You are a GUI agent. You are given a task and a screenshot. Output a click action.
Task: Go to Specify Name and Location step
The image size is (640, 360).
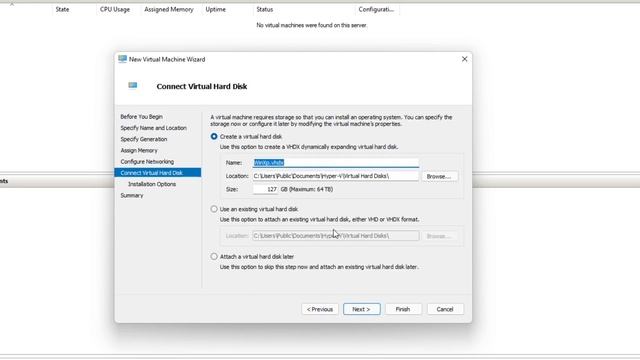[x=153, y=128]
